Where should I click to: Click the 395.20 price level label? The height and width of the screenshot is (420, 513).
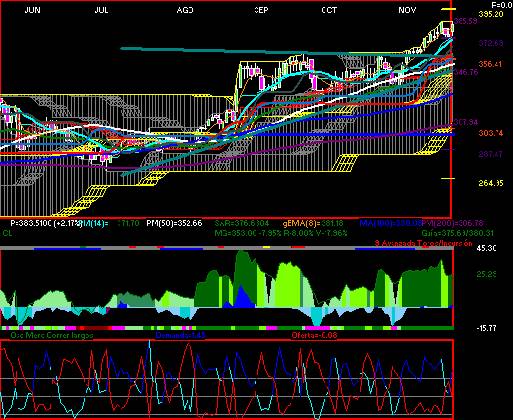(491, 14)
